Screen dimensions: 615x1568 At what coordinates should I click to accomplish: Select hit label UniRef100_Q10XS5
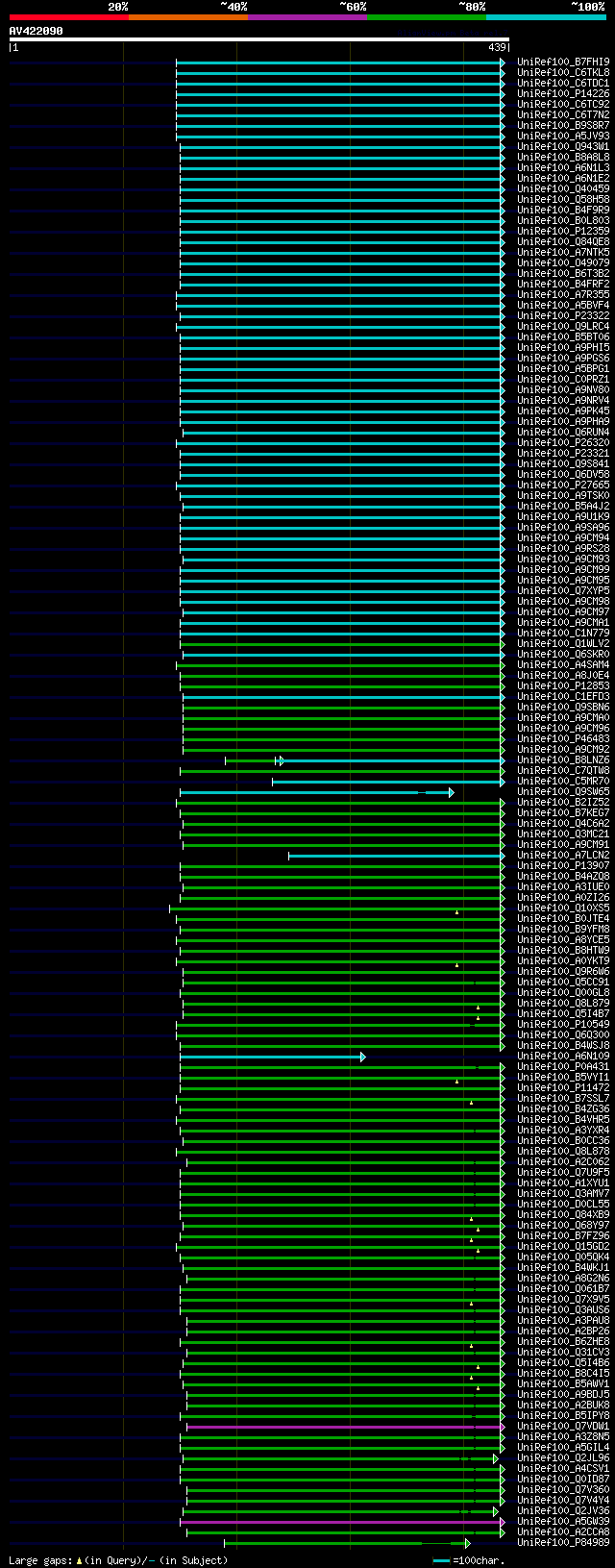[x=563, y=908]
